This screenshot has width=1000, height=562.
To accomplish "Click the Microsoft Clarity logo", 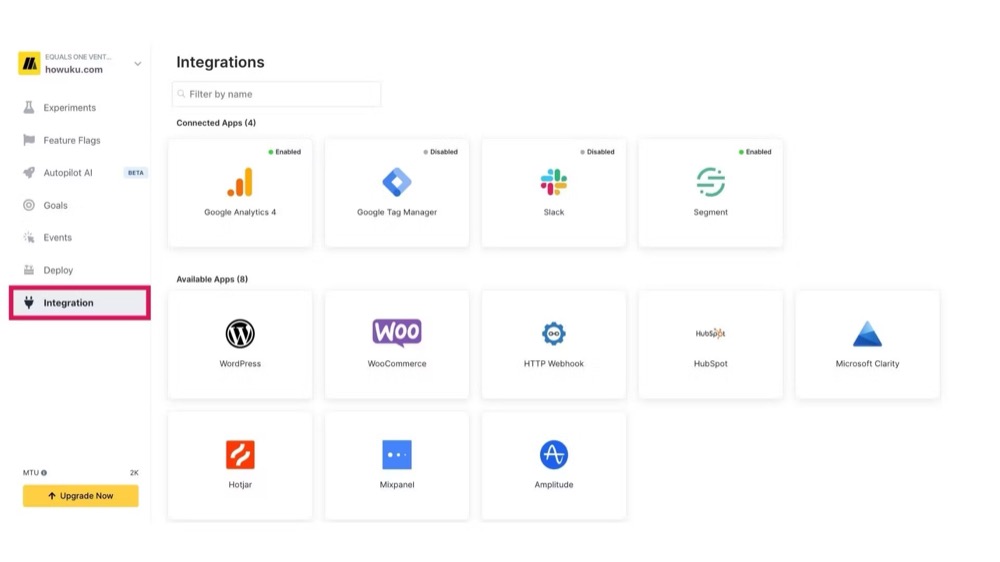I will point(867,333).
